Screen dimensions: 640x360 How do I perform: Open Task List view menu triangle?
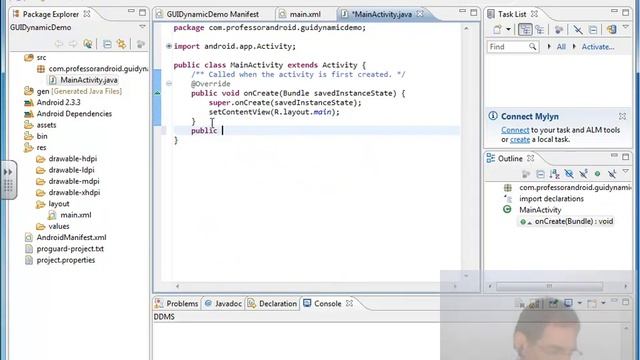click(626, 28)
